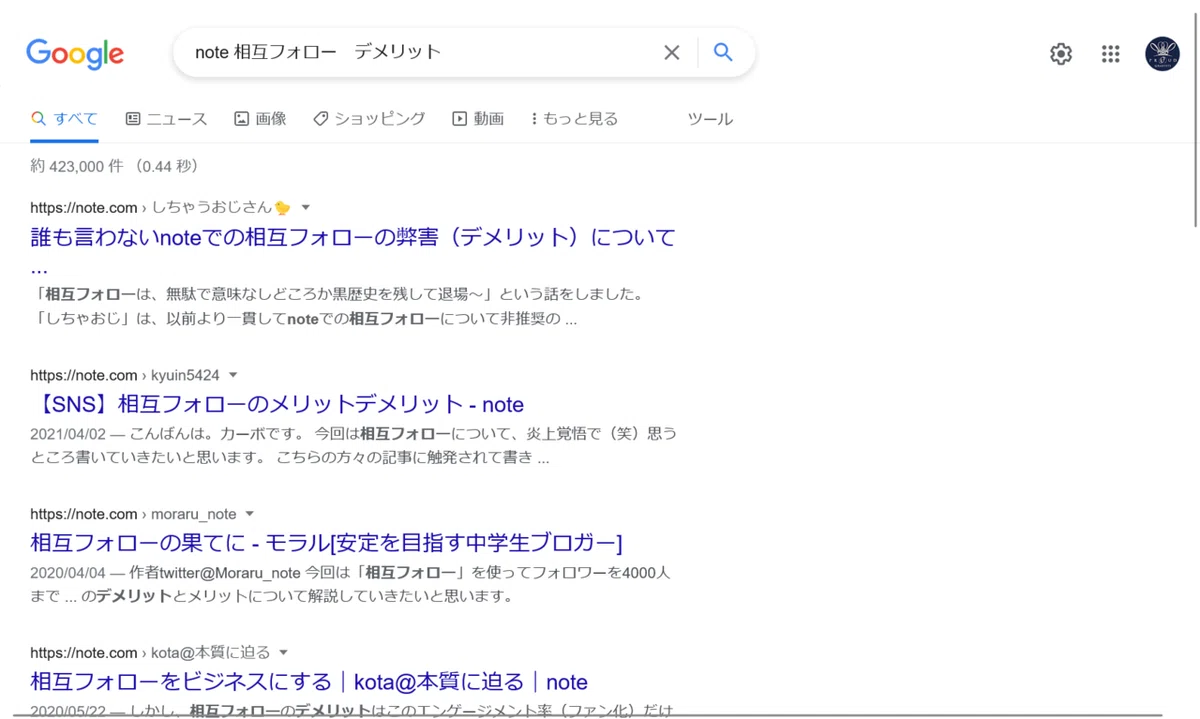This screenshot has width=1200, height=719.
Task: Click URL https://note.com › kyuin5424
Action: pyautogui.click(x=125, y=375)
